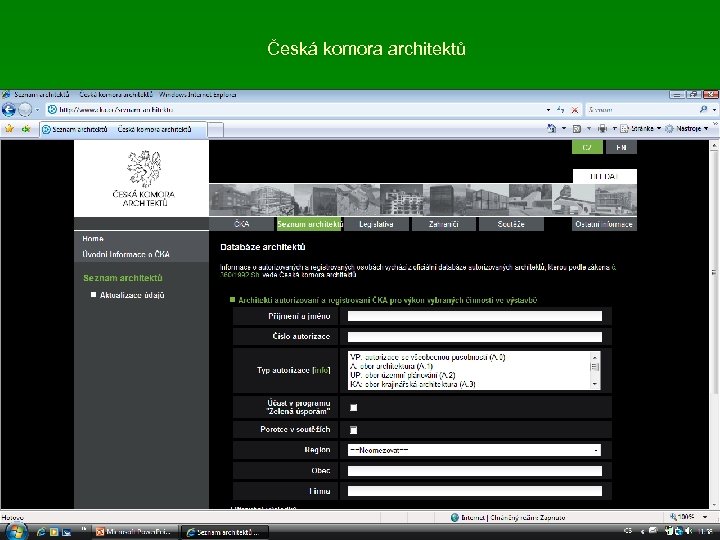The height and width of the screenshot is (540, 720).
Task: Click the Add to Favorites icon
Action: (26, 129)
